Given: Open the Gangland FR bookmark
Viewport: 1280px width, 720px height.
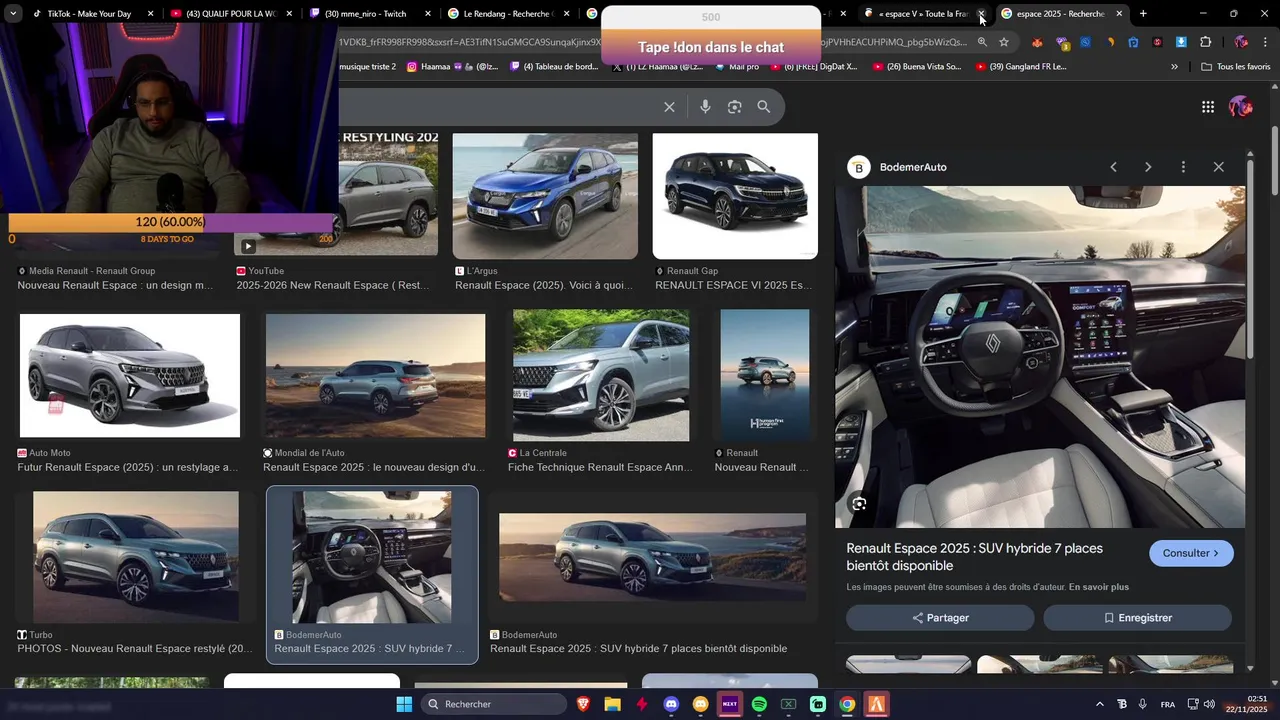Looking at the screenshot, I should point(1021,67).
